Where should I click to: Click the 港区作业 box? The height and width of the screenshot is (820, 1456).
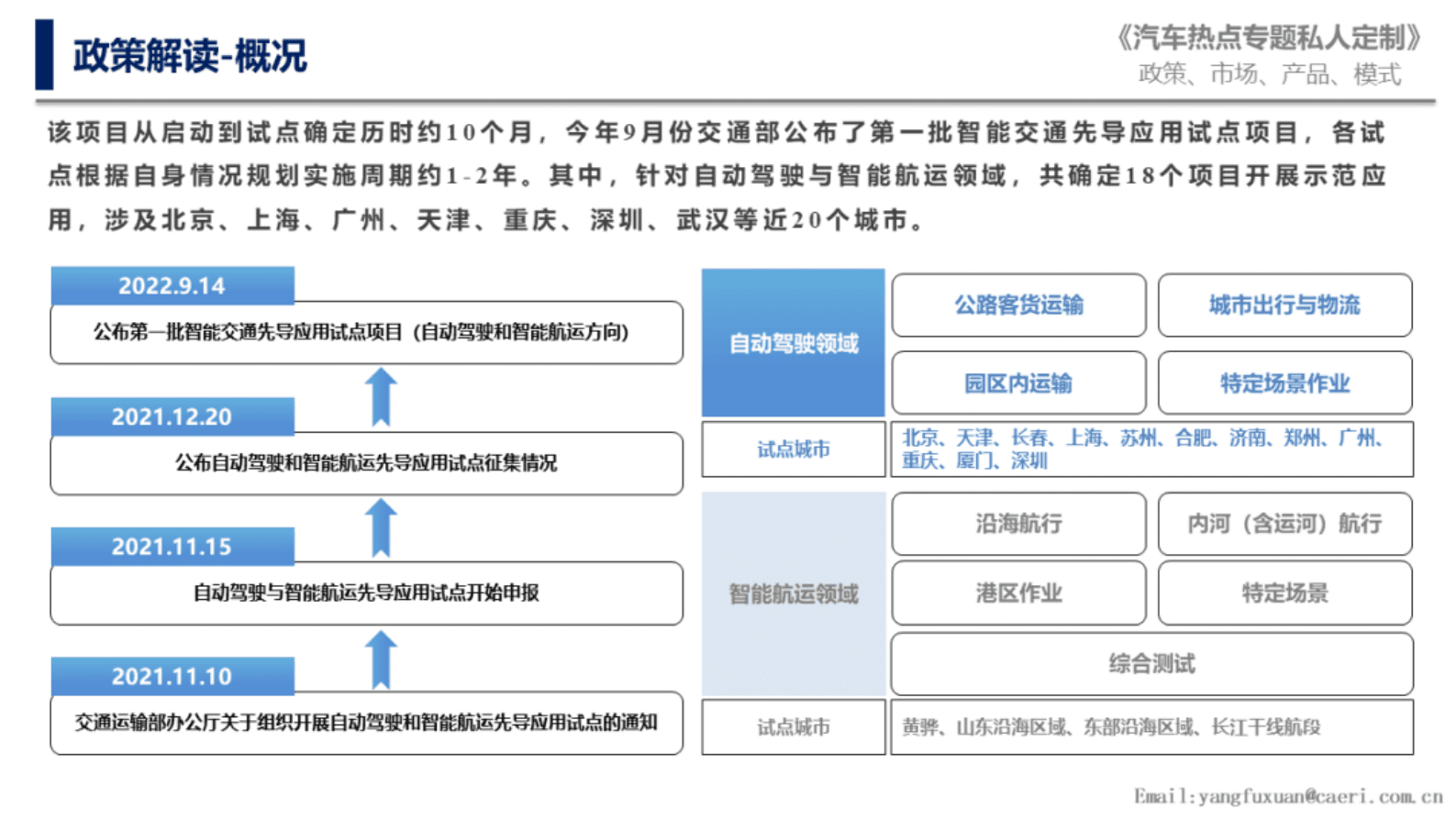coord(1018,593)
